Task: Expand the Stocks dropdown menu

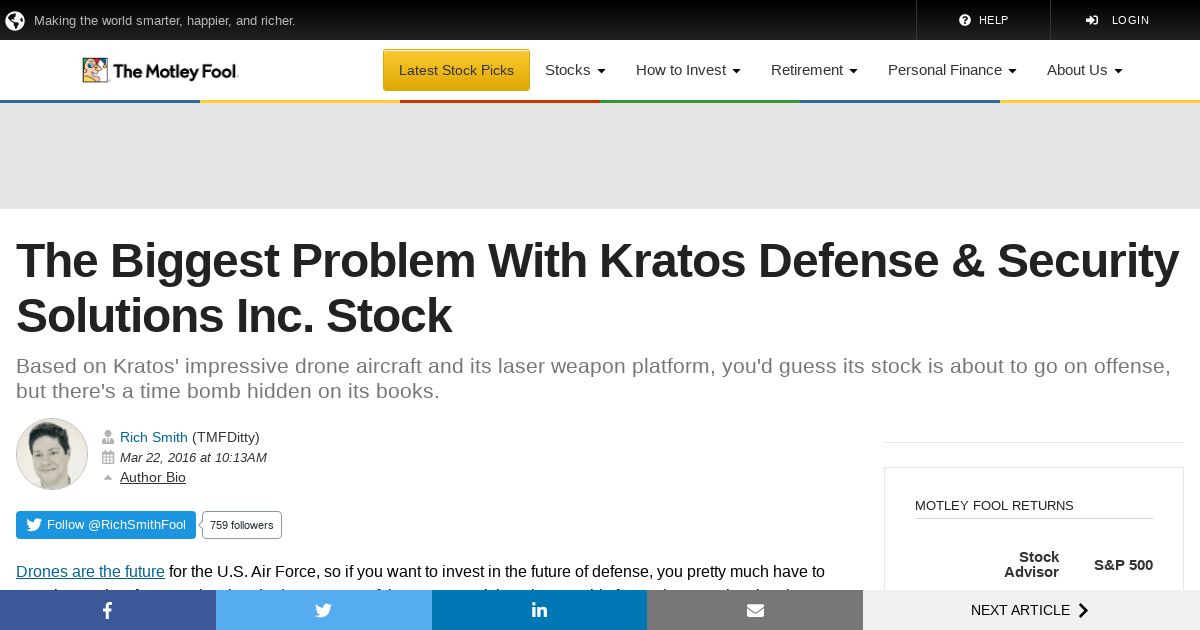Action: (575, 70)
